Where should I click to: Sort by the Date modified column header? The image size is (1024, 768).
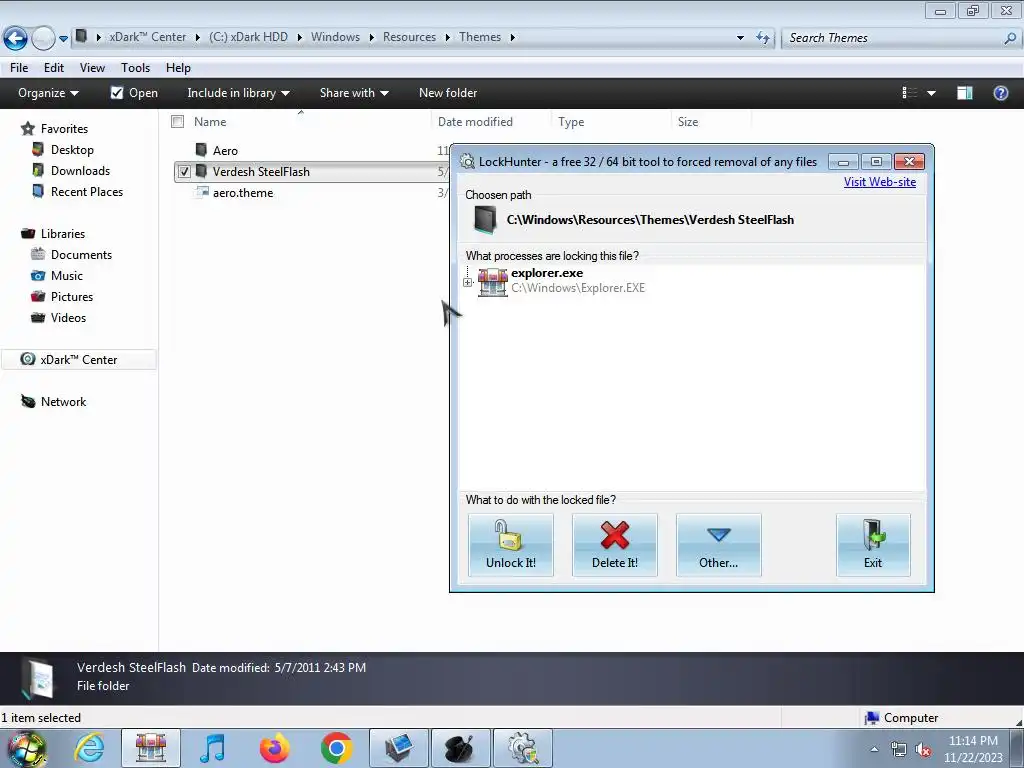pyautogui.click(x=475, y=121)
